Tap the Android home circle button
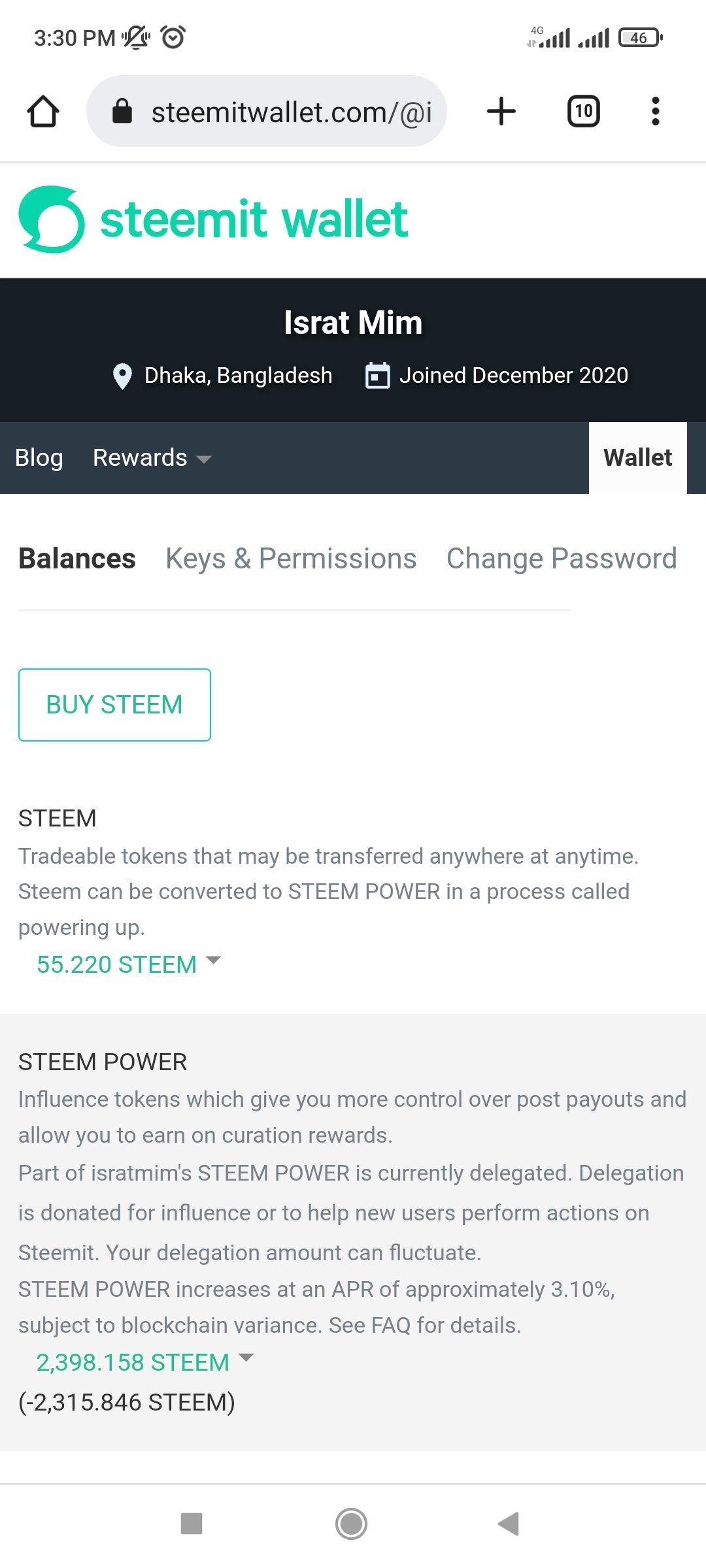Image resolution: width=706 pixels, height=1568 pixels. coord(351,1524)
